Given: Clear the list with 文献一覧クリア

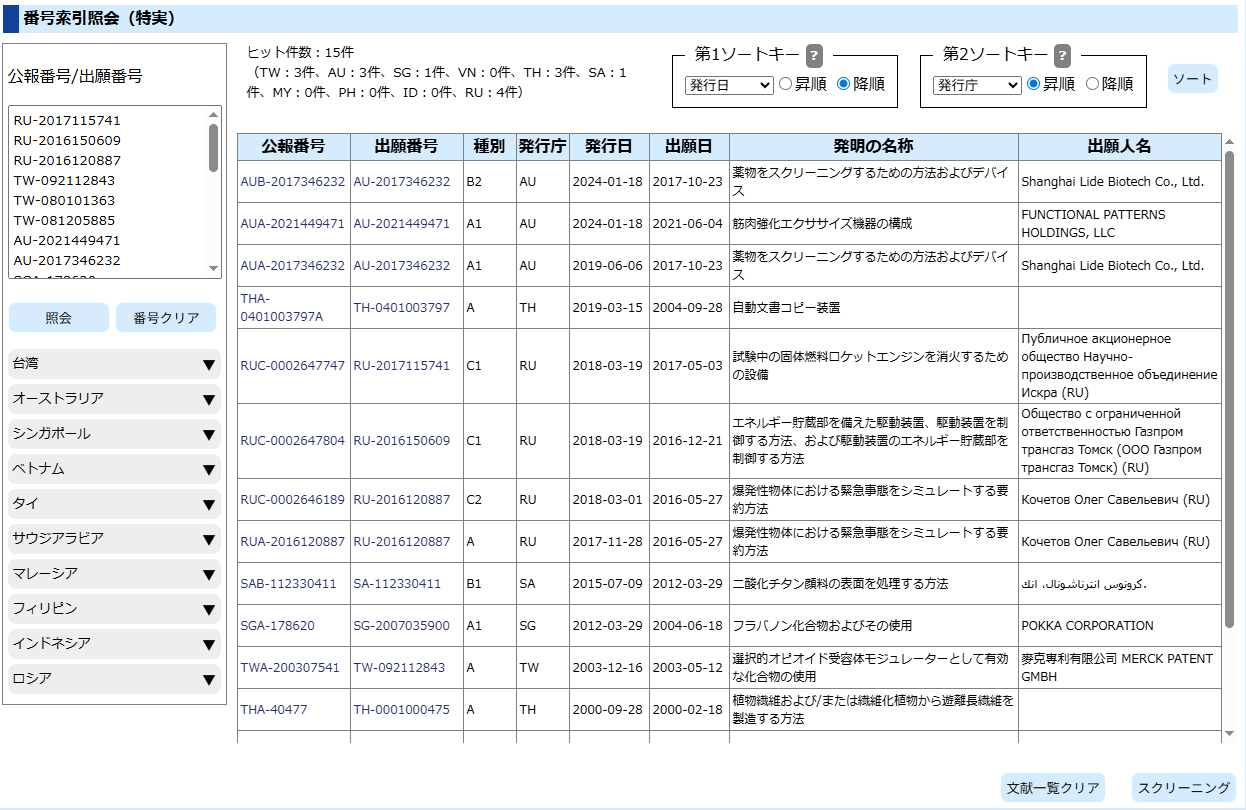Looking at the screenshot, I should 1053,788.
